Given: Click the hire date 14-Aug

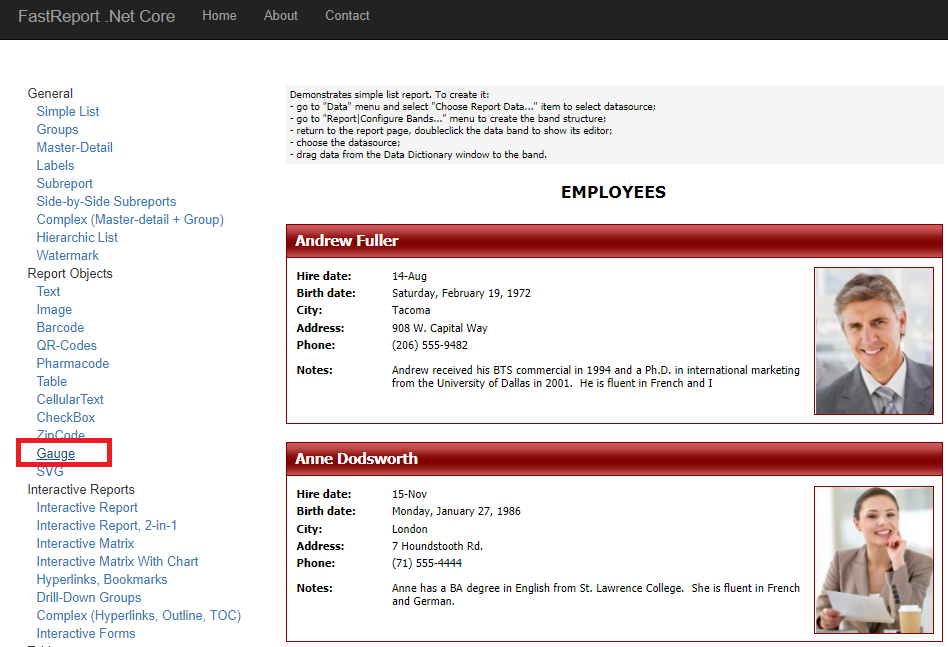Looking at the screenshot, I should click(x=409, y=276).
